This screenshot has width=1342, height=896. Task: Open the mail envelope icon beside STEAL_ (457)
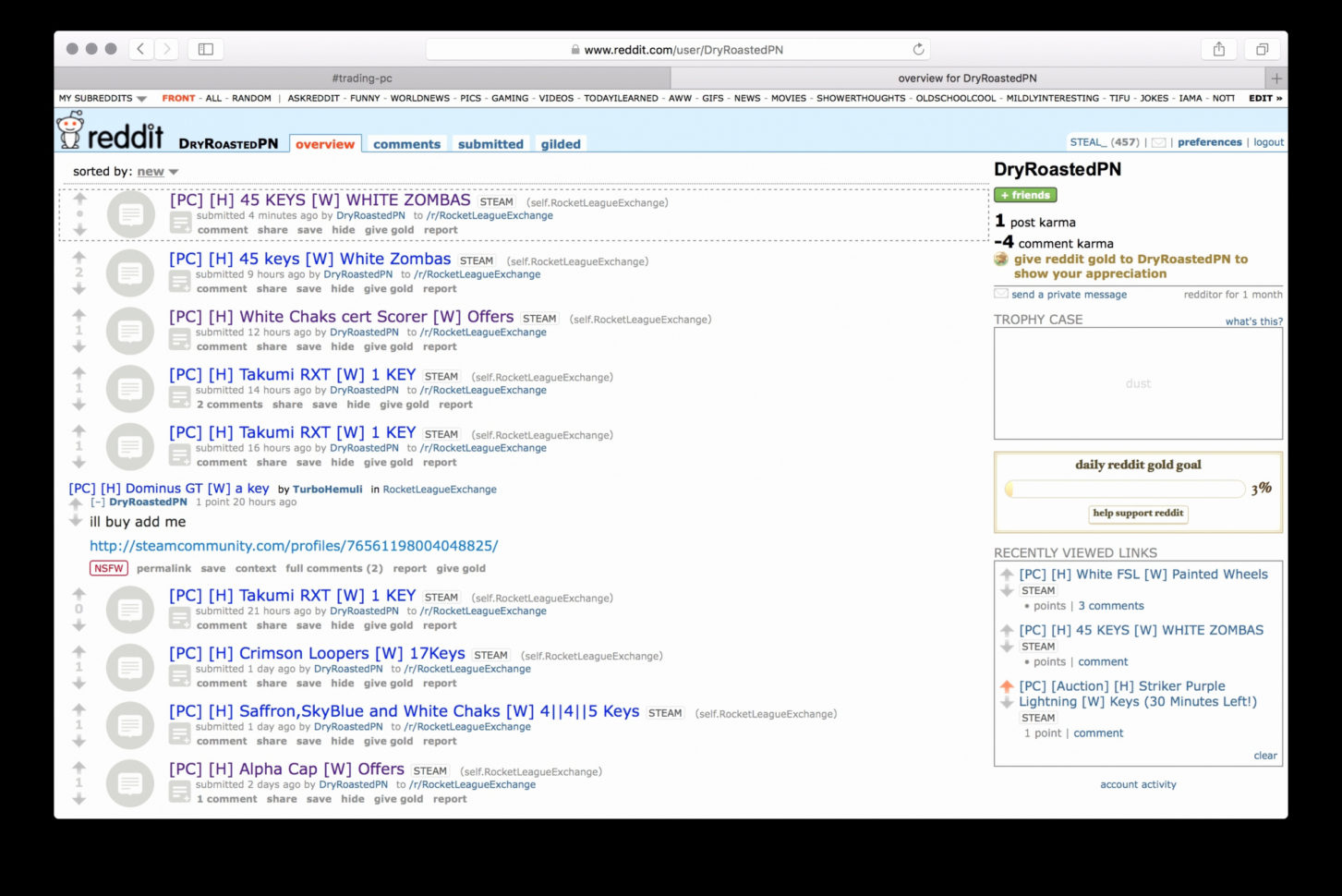click(x=1159, y=142)
